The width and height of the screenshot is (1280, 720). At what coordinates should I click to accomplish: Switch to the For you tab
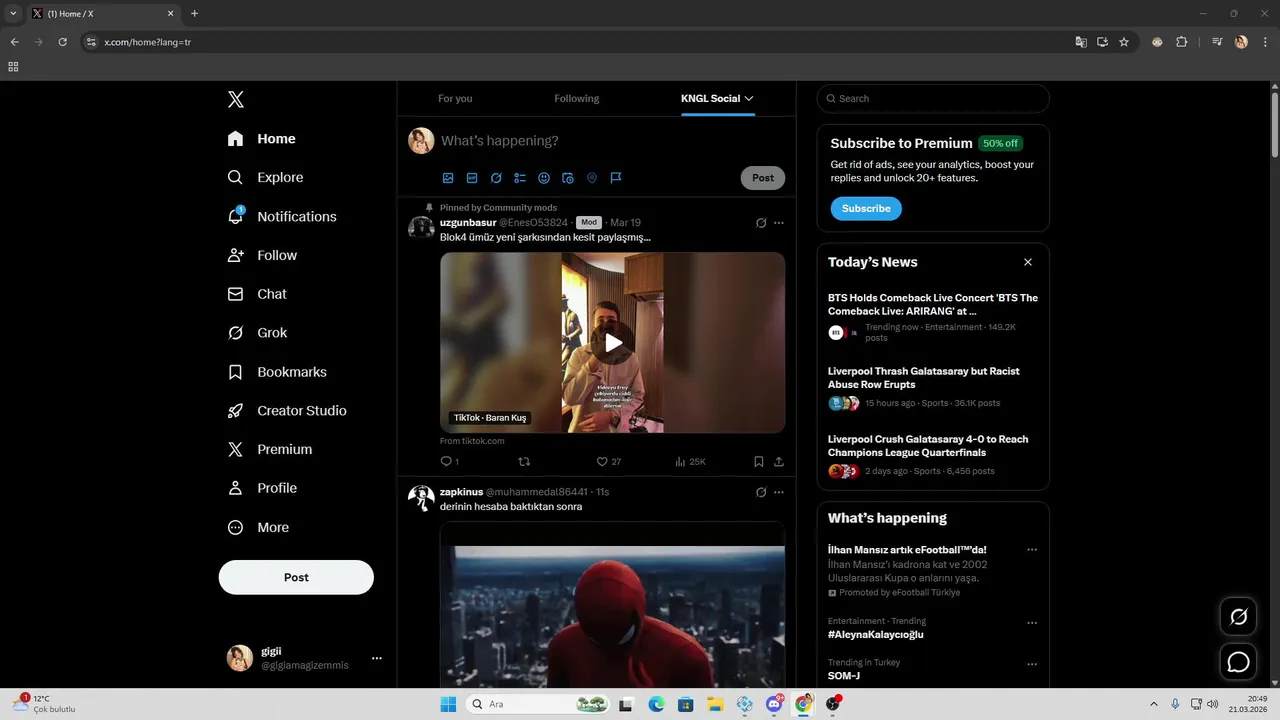(455, 99)
